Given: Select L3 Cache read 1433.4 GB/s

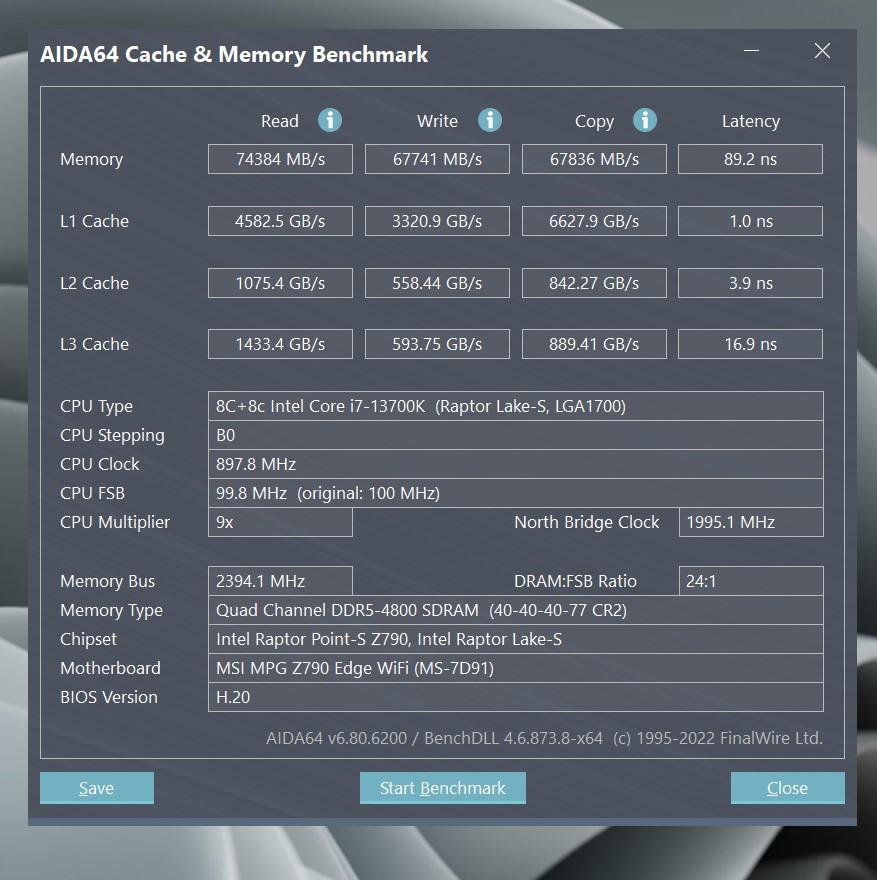Looking at the screenshot, I should tap(280, 344).
